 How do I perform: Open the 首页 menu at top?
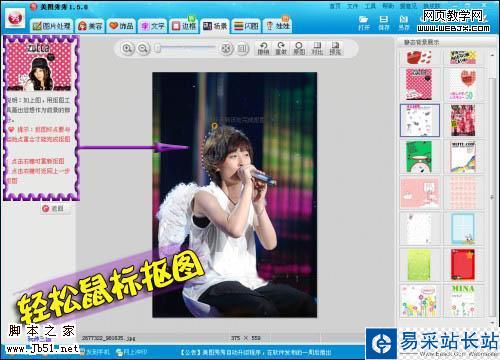point(335,6)
